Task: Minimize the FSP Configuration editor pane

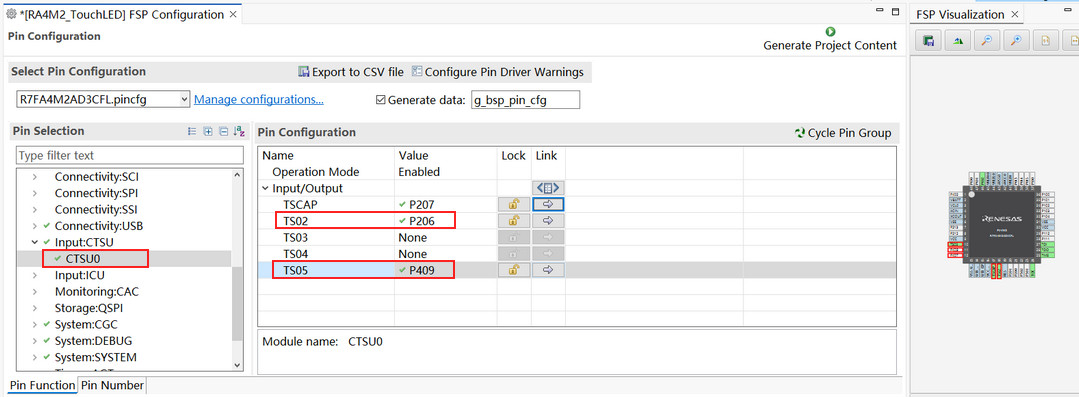Action: tap(880, 11)
